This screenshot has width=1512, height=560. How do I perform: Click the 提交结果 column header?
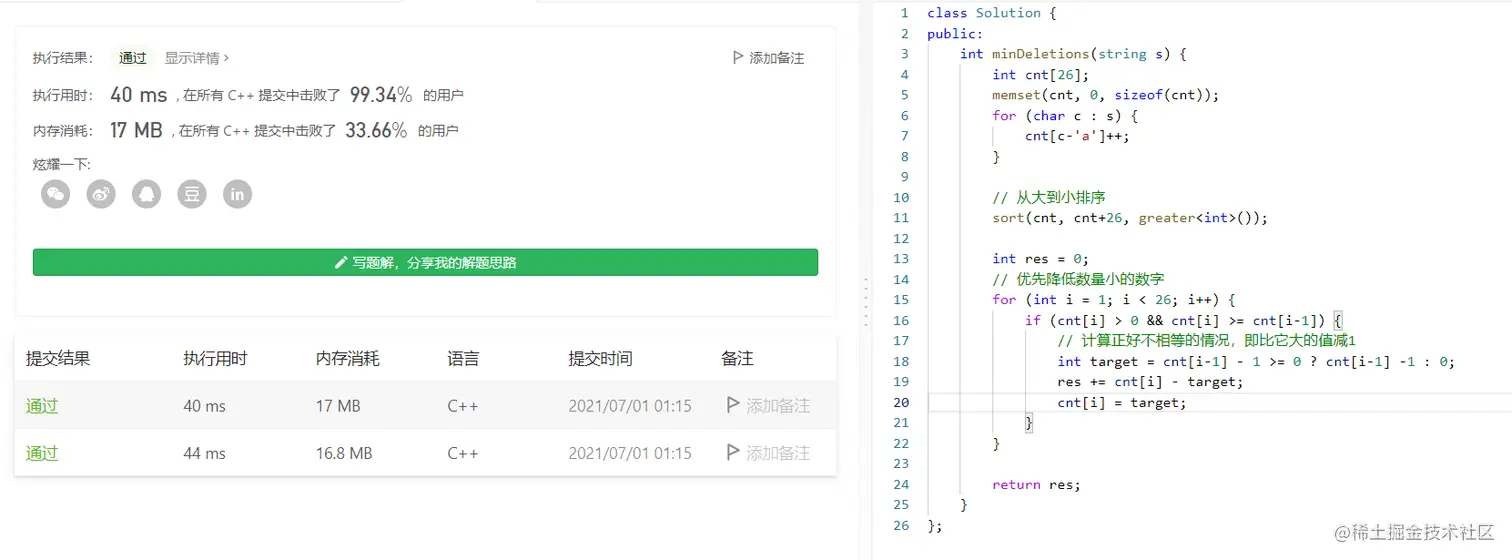click(58, 358)
